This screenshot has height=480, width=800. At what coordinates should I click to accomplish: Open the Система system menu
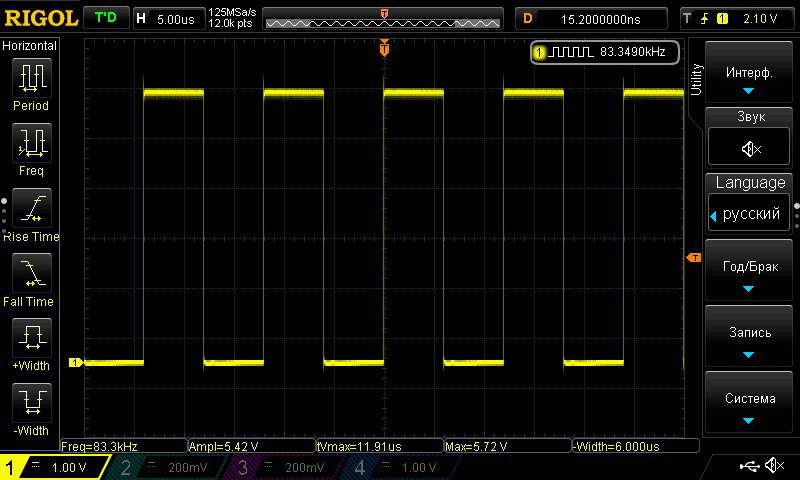click(748, 403)
